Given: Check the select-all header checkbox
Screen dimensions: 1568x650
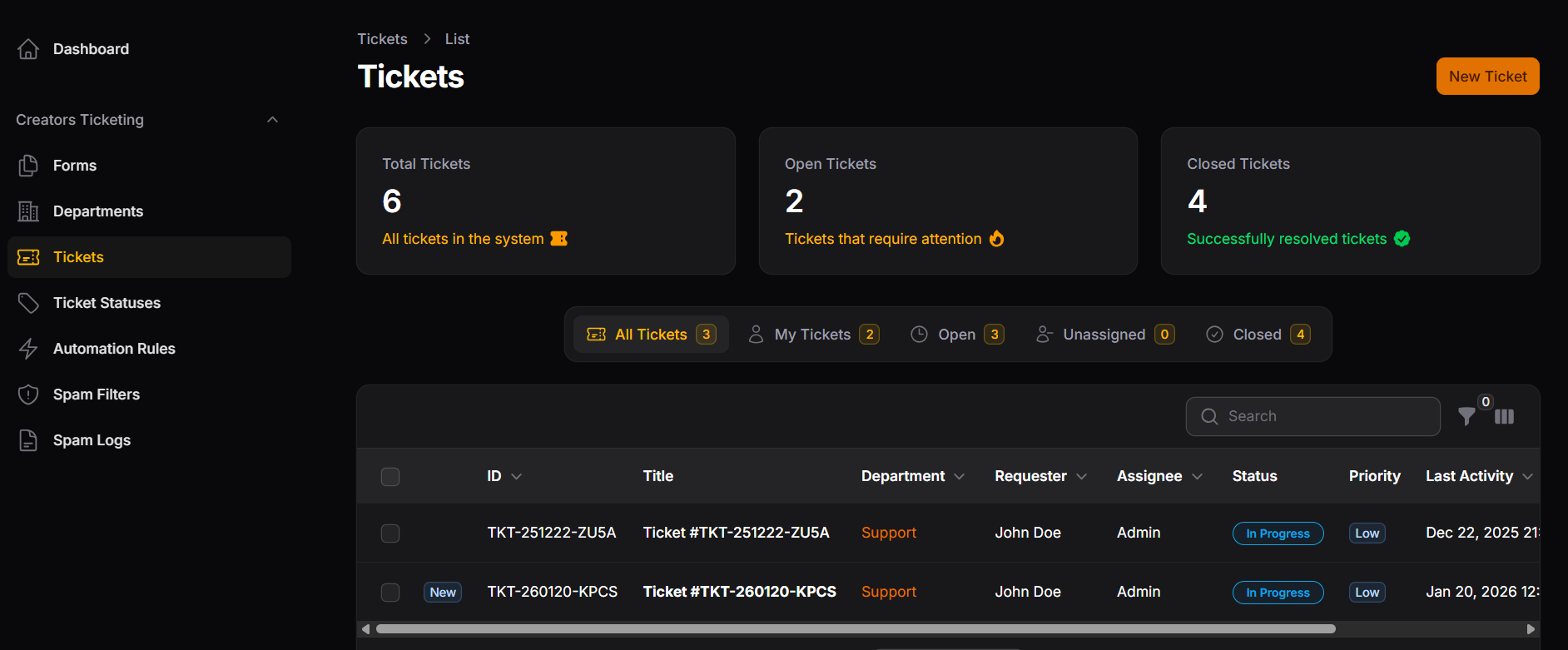Looking at the screenshot, I should (390, 477).
